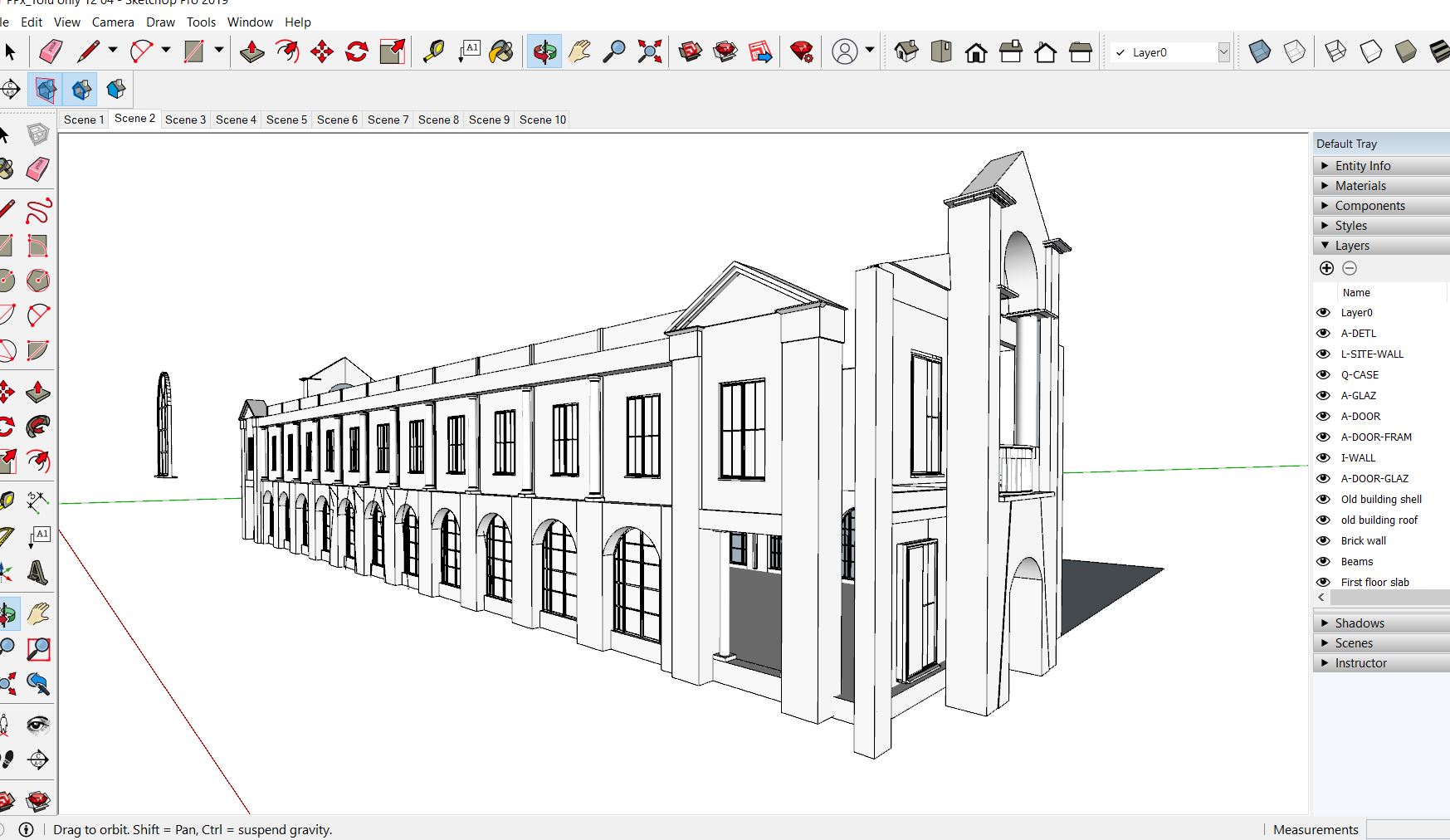Open the Tools menu

pos(201,22)
